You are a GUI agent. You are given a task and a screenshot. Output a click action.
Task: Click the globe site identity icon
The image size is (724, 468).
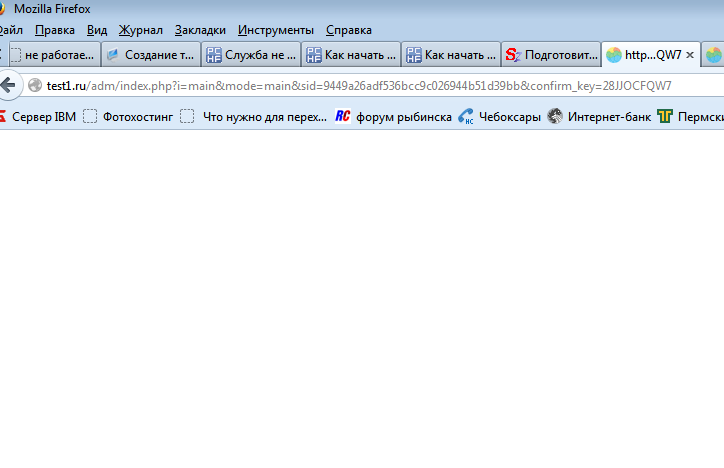35,86
